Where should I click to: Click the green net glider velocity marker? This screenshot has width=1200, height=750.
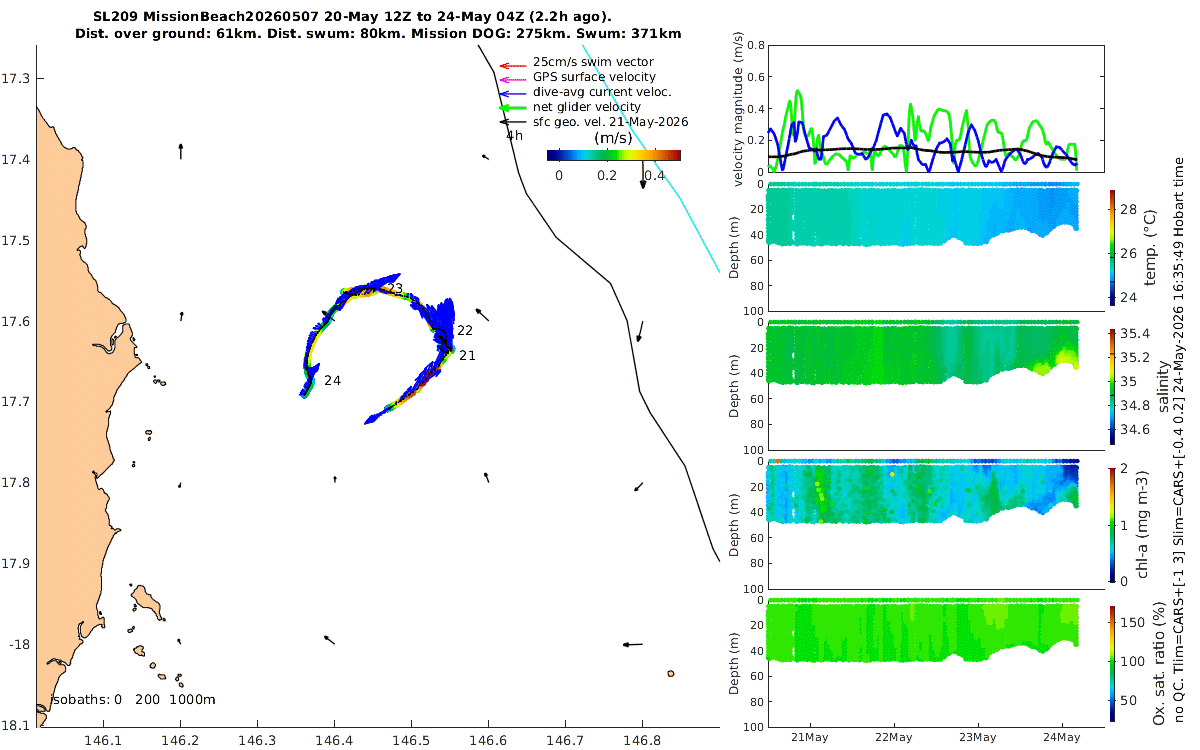511,107
